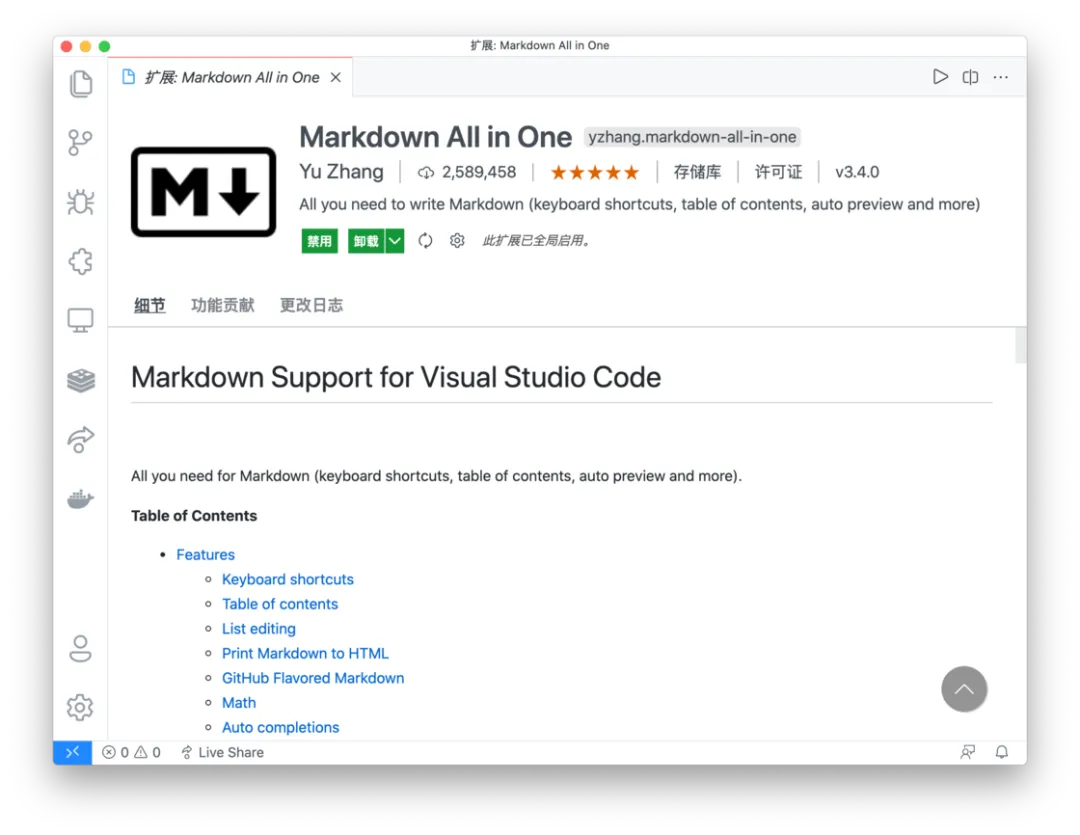
Task: Click the extension sync reload icon
Action: click(426, 240)
